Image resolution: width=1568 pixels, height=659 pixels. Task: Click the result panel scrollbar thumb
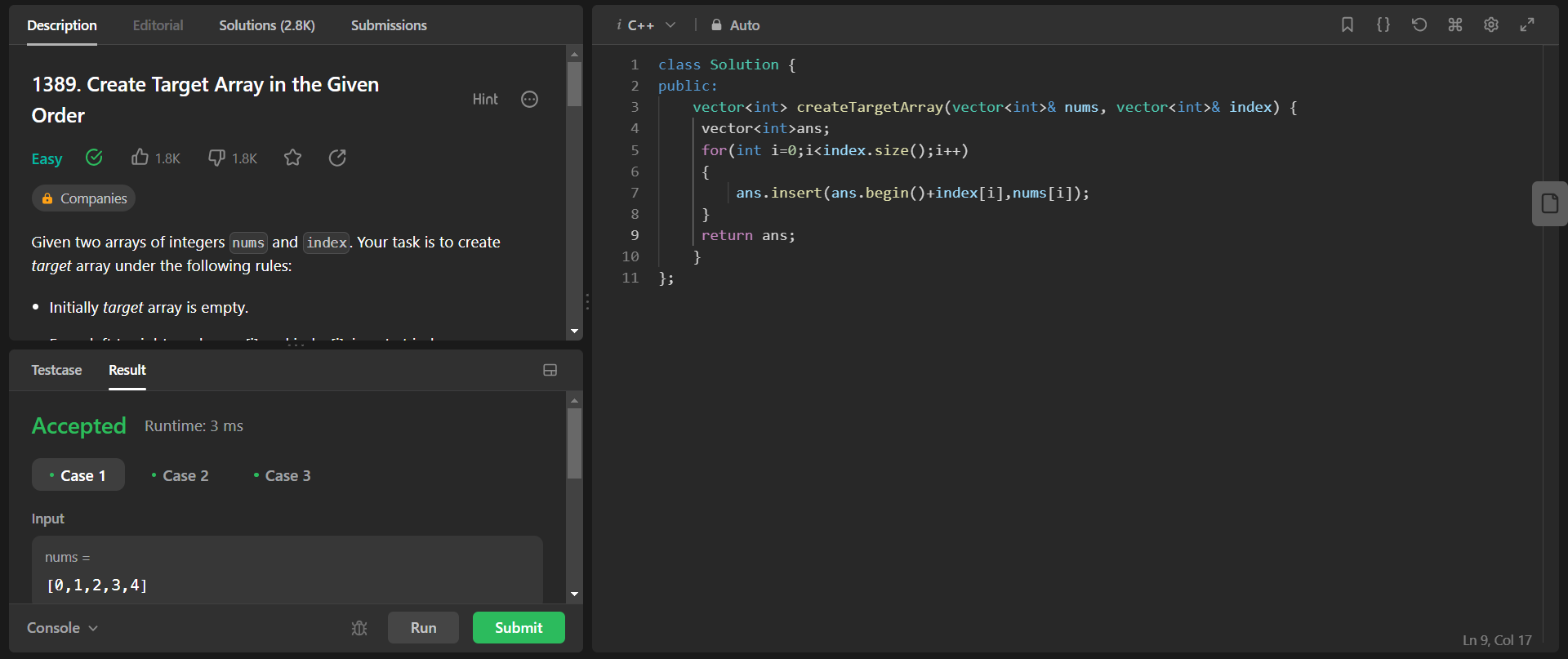(575, 443)
